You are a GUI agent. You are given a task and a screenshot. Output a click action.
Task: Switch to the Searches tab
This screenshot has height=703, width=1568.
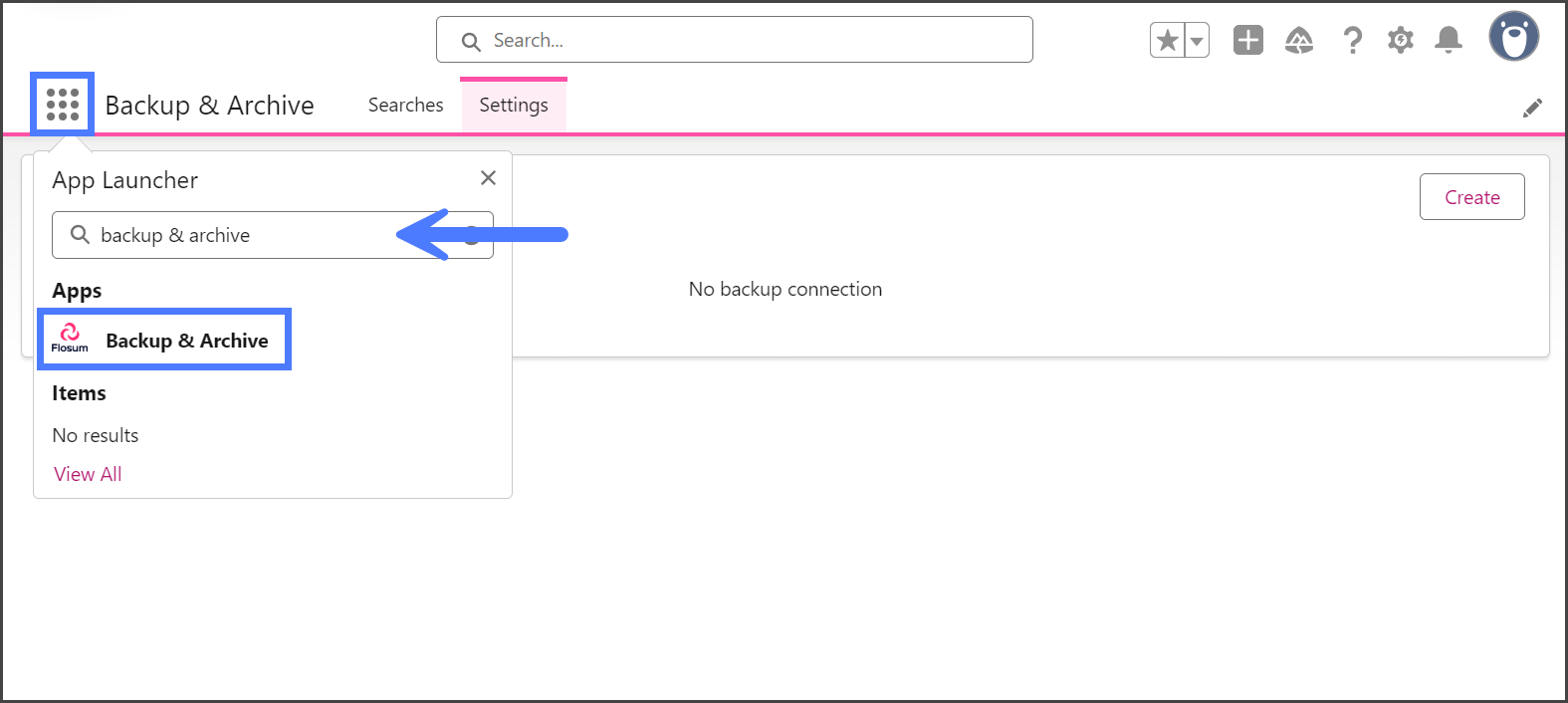coord(405,106)
